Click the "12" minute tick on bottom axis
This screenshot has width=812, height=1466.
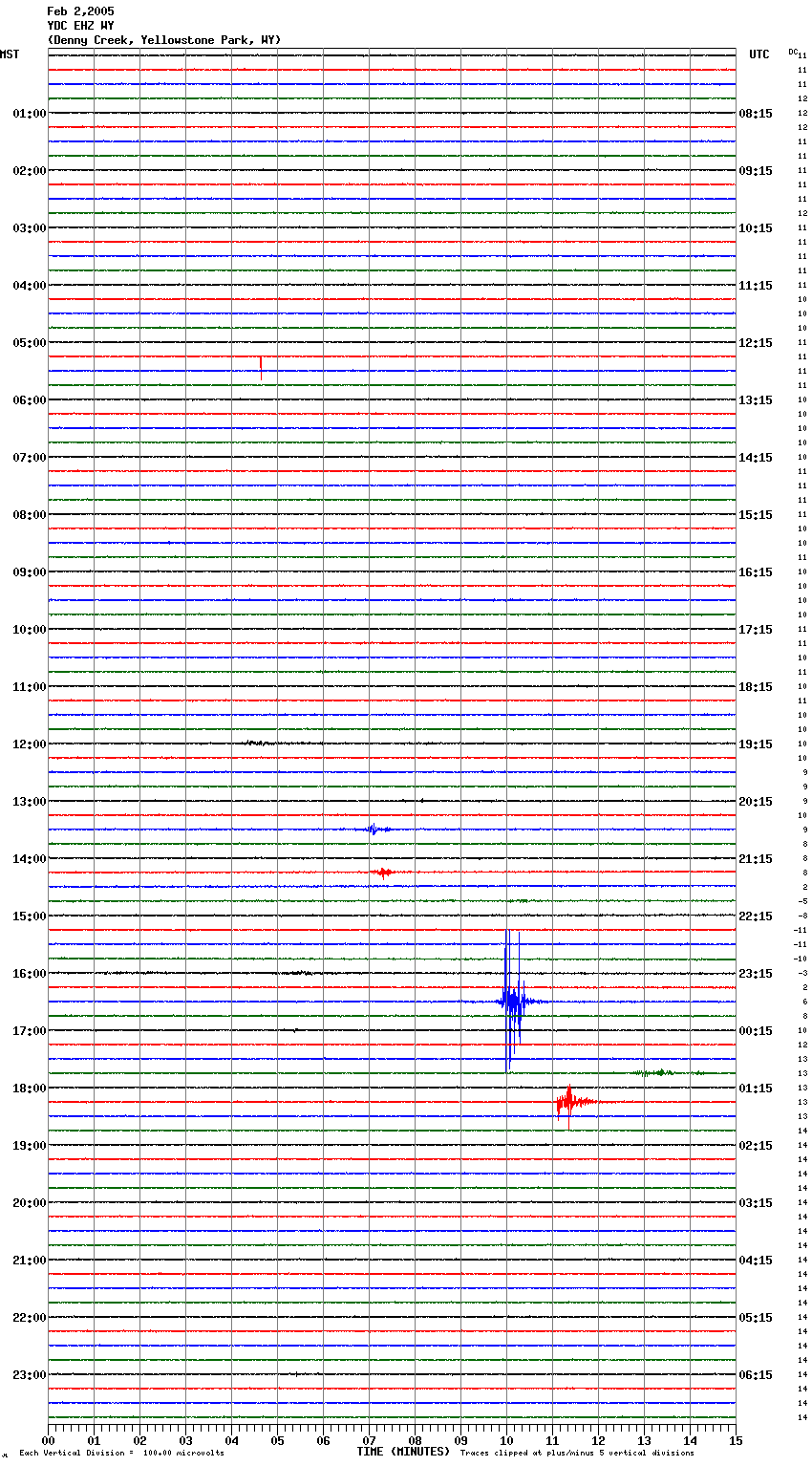point(598,1440)
